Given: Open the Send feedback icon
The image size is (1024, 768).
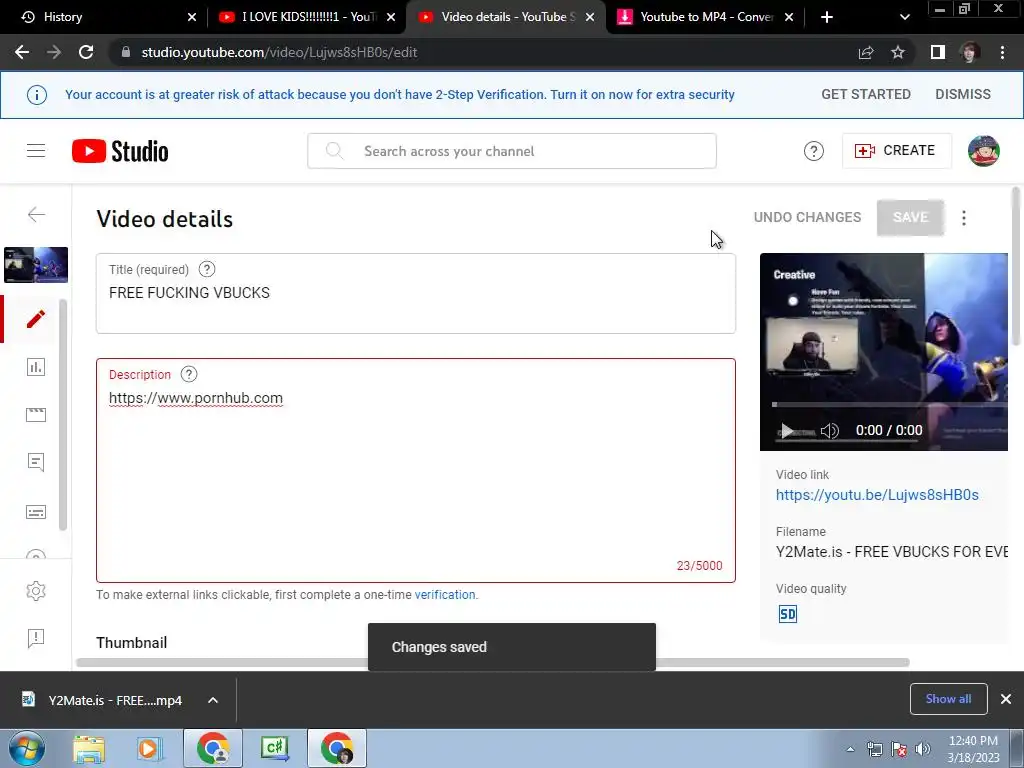Looking at the screenshot, I should coord(36,638).
